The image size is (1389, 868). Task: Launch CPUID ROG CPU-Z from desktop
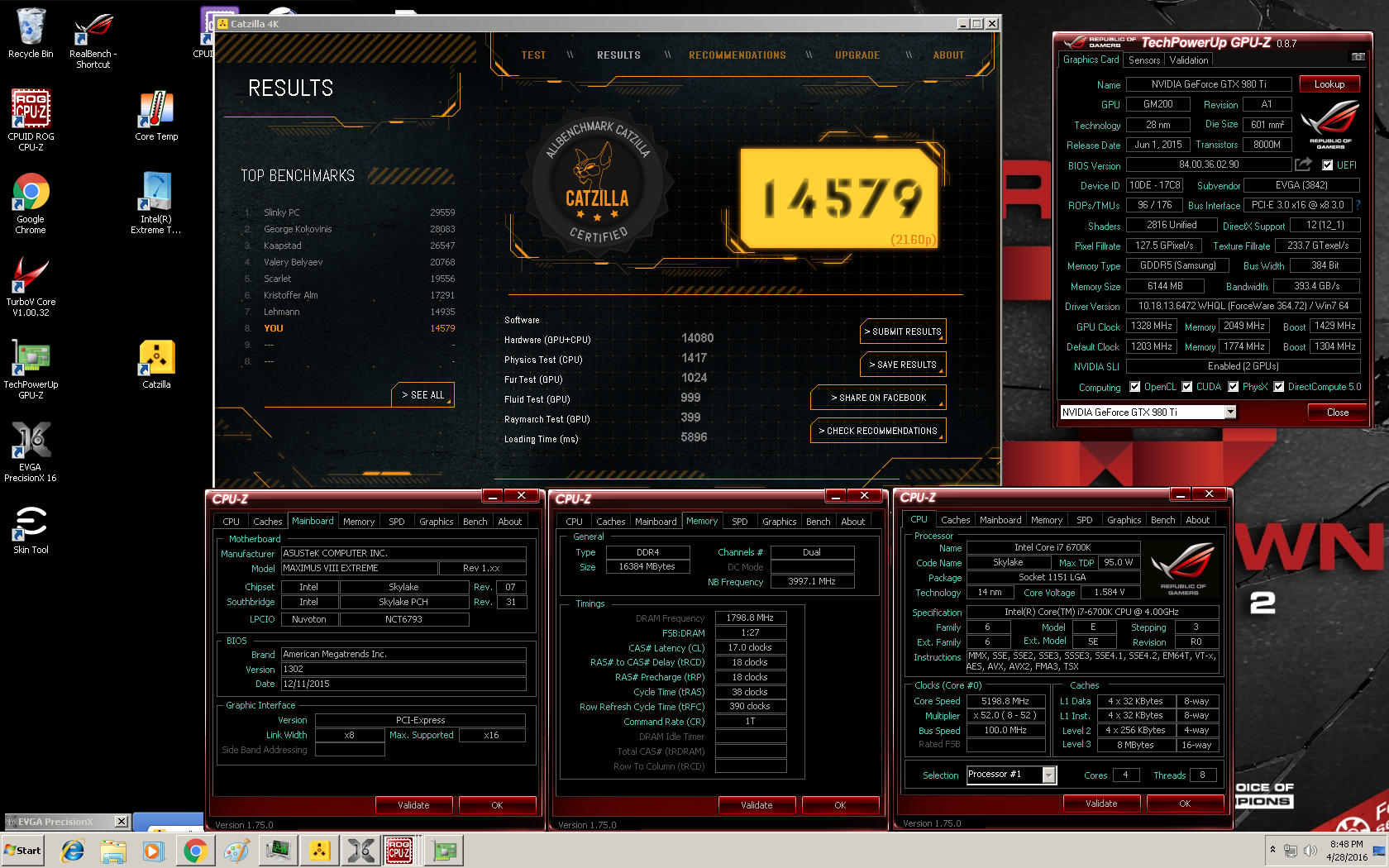point(31,120)
